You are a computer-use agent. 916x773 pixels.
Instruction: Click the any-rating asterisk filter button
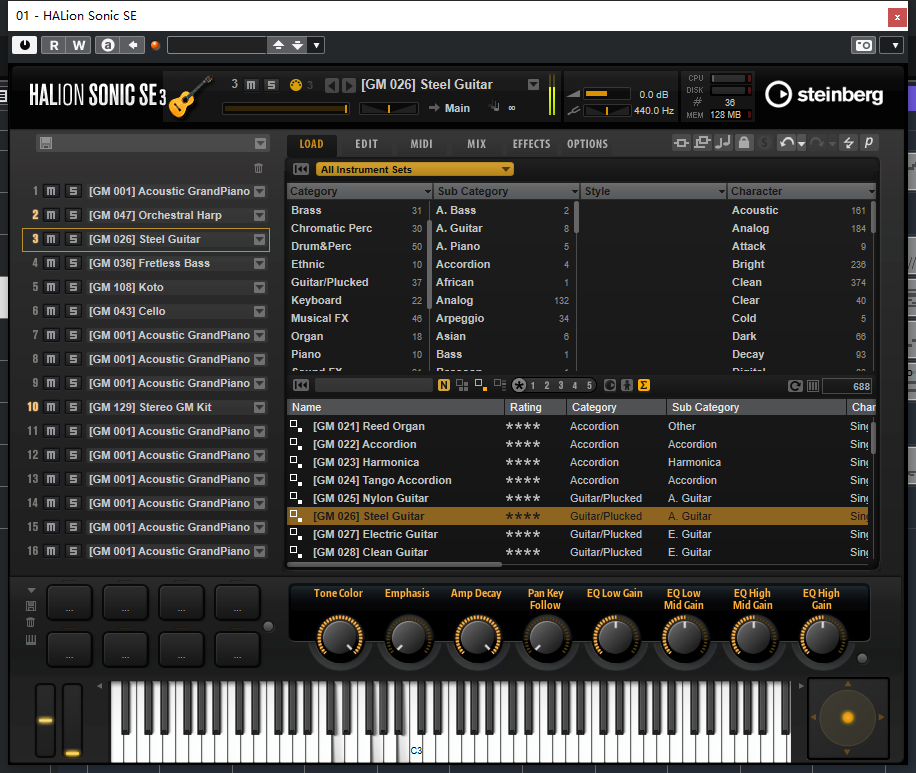pyautogui.click(x=519, y=385)
